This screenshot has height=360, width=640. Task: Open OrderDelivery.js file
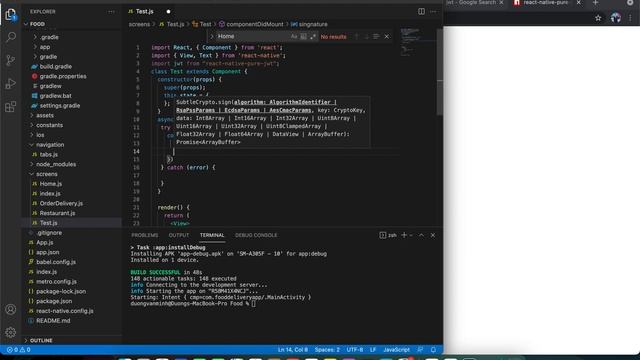[61, 204]
